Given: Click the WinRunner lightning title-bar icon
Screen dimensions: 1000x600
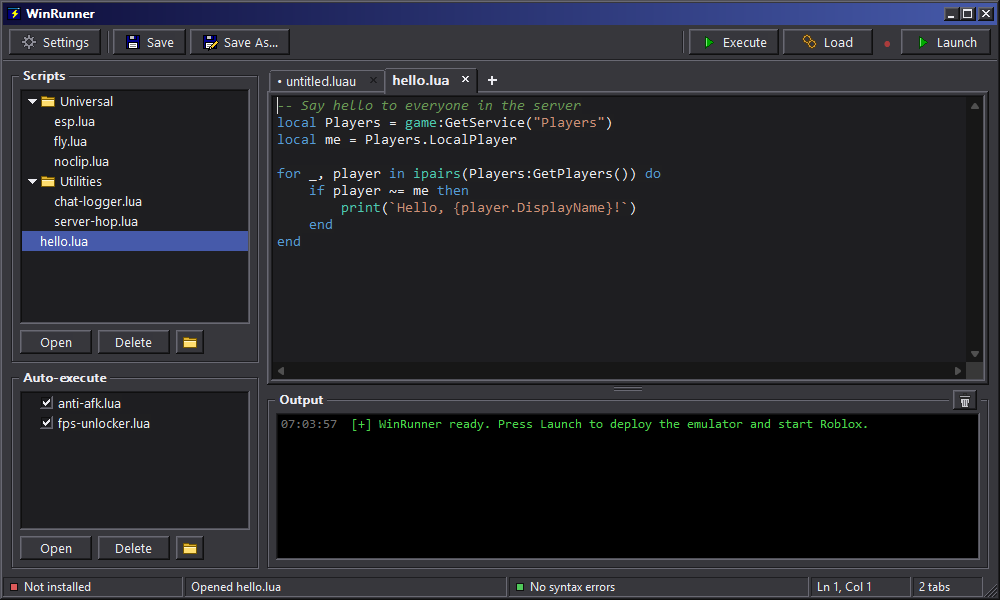Looking at the screenshot, I should pyautogui.click(x=14, y=13).
